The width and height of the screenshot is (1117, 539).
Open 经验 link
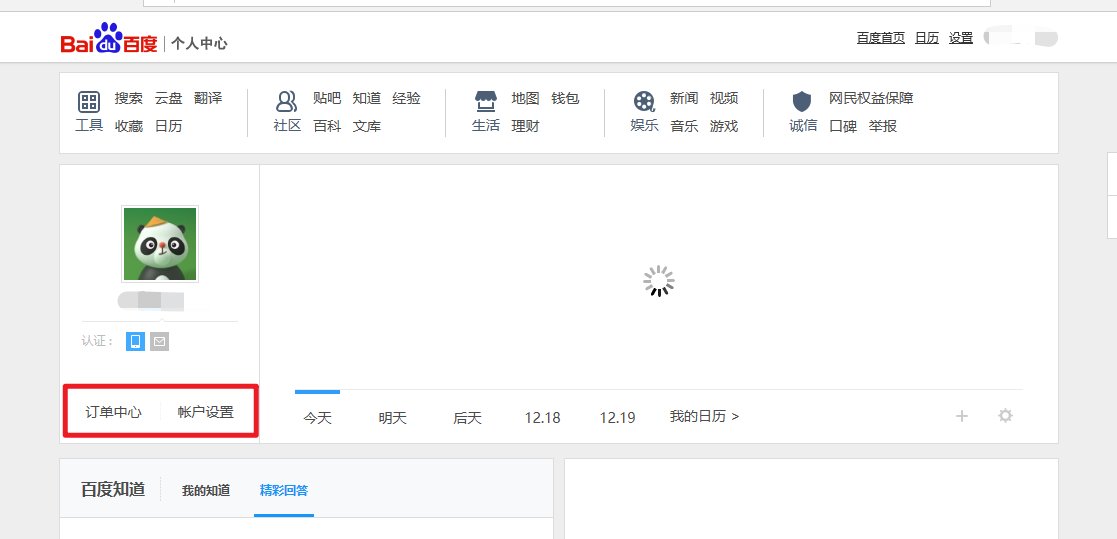point(407,98)
